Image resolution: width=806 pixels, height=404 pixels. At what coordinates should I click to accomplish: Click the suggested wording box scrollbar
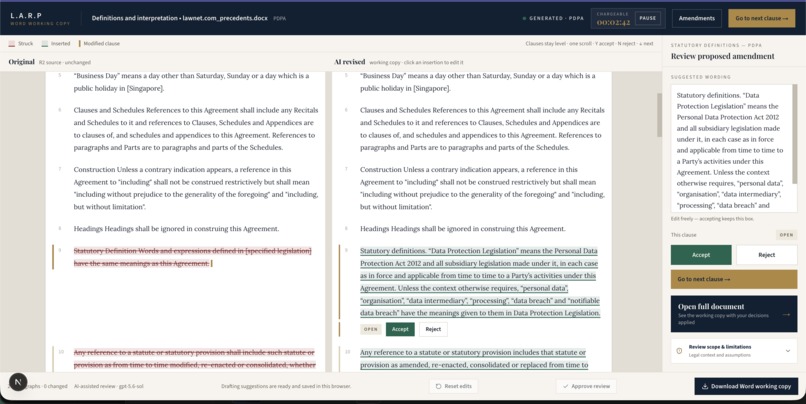point(795,134)
